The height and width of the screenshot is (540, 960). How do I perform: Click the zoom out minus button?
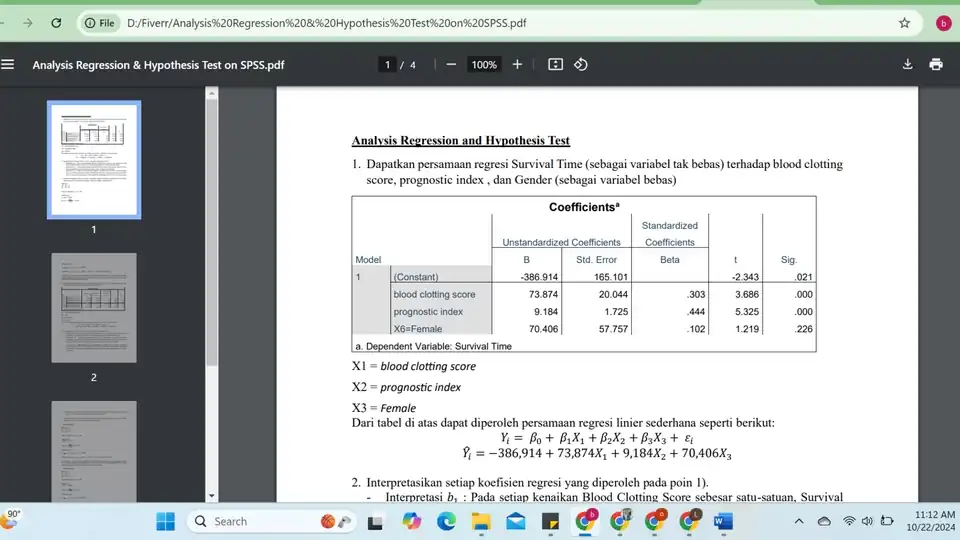pyautogui.click(x=451, y=64)
